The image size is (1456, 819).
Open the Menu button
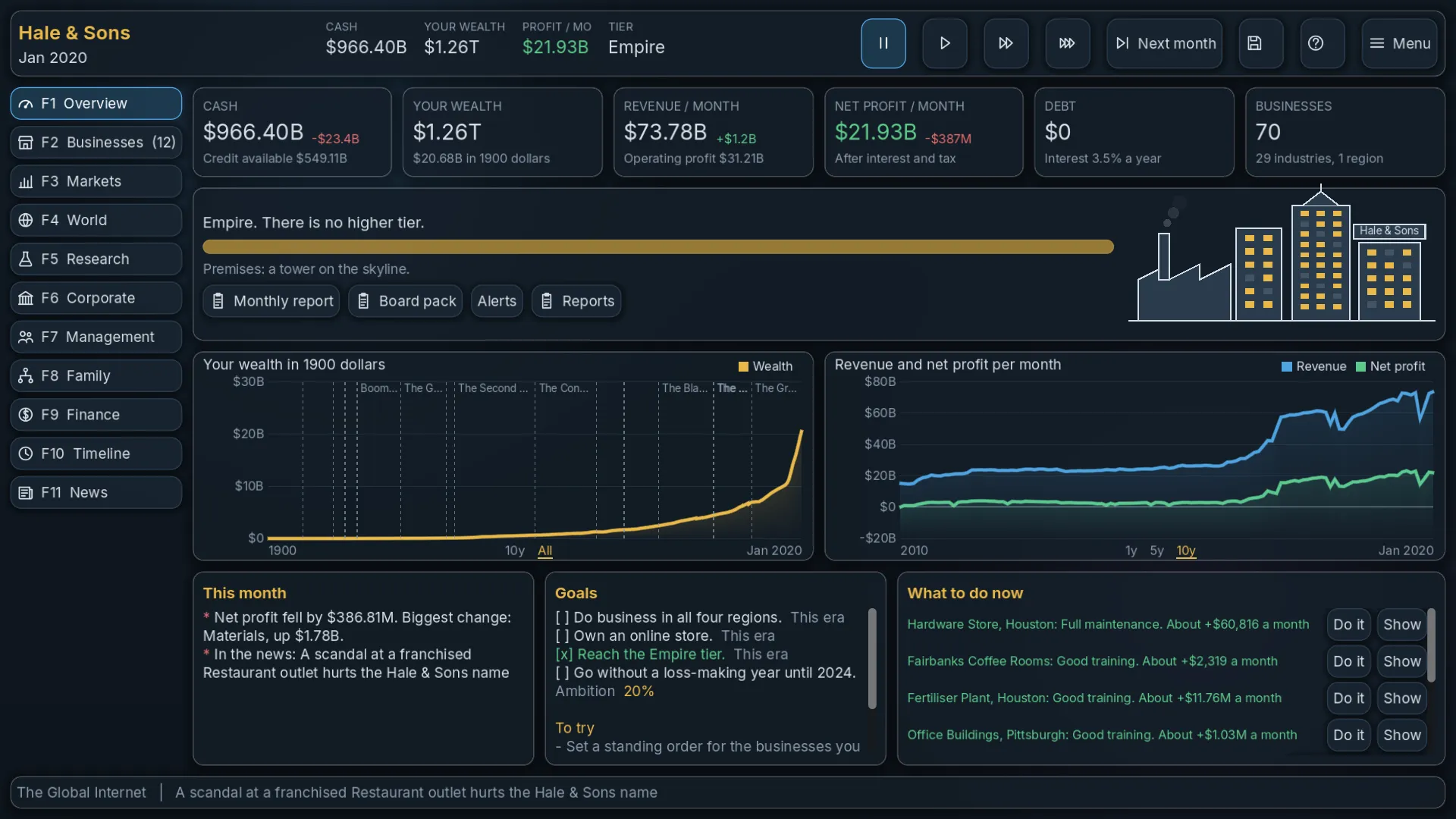click(x=1399, y=43)
